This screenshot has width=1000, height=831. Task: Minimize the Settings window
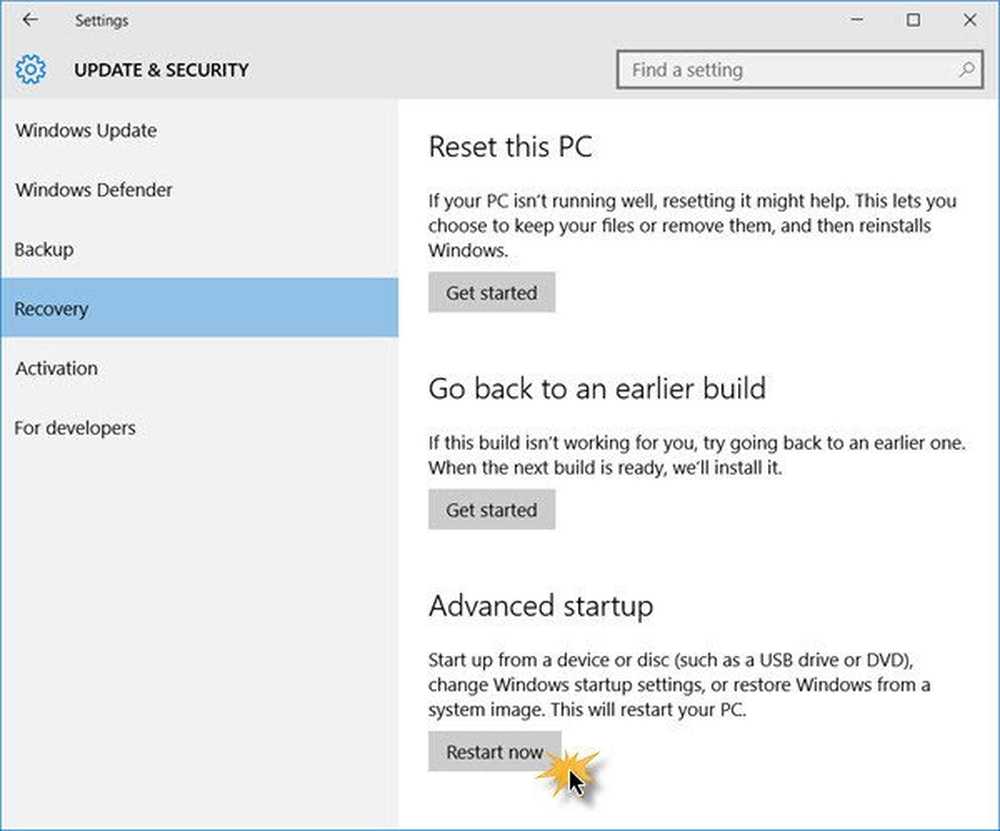tap(856, 20)
